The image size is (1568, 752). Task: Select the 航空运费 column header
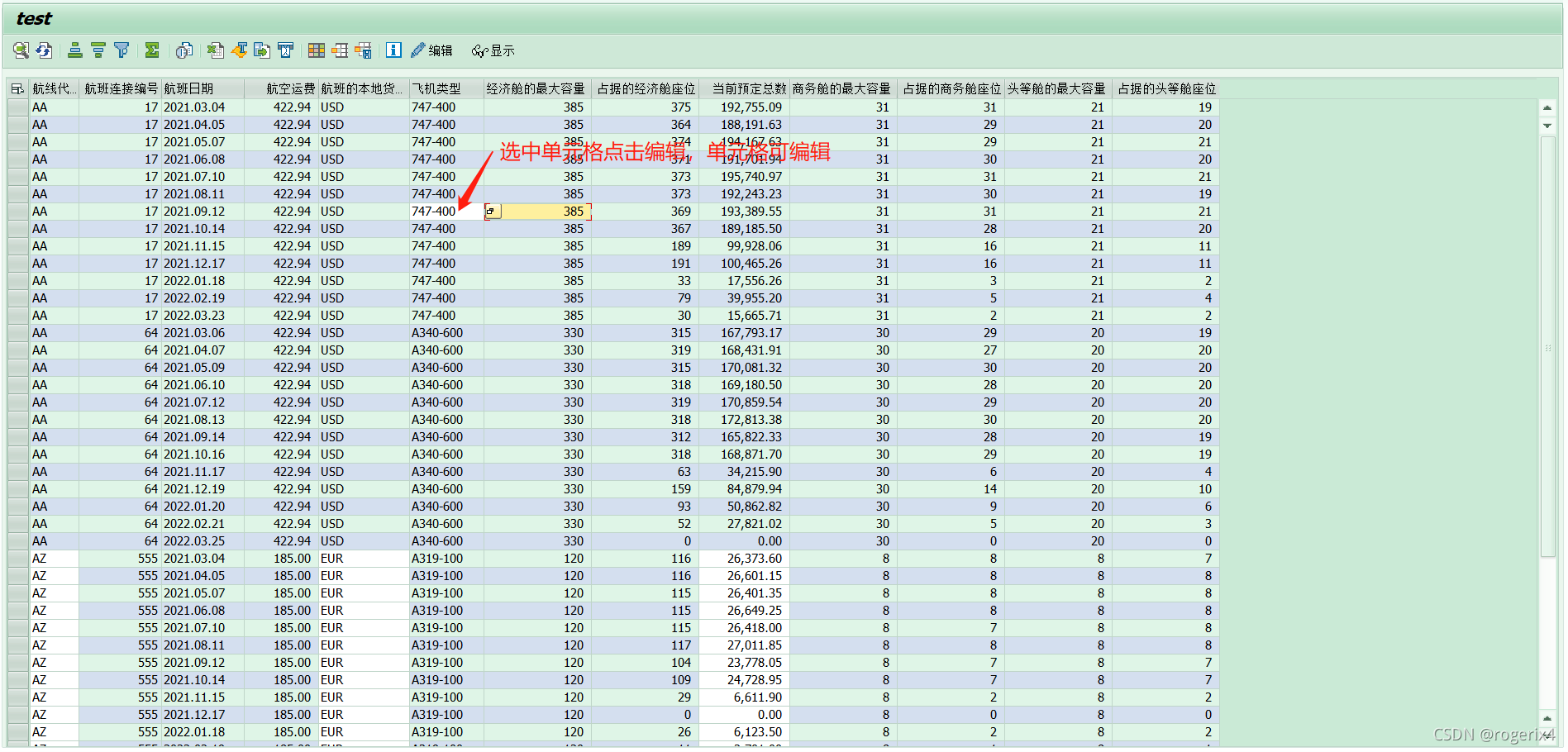pos(281,88)
